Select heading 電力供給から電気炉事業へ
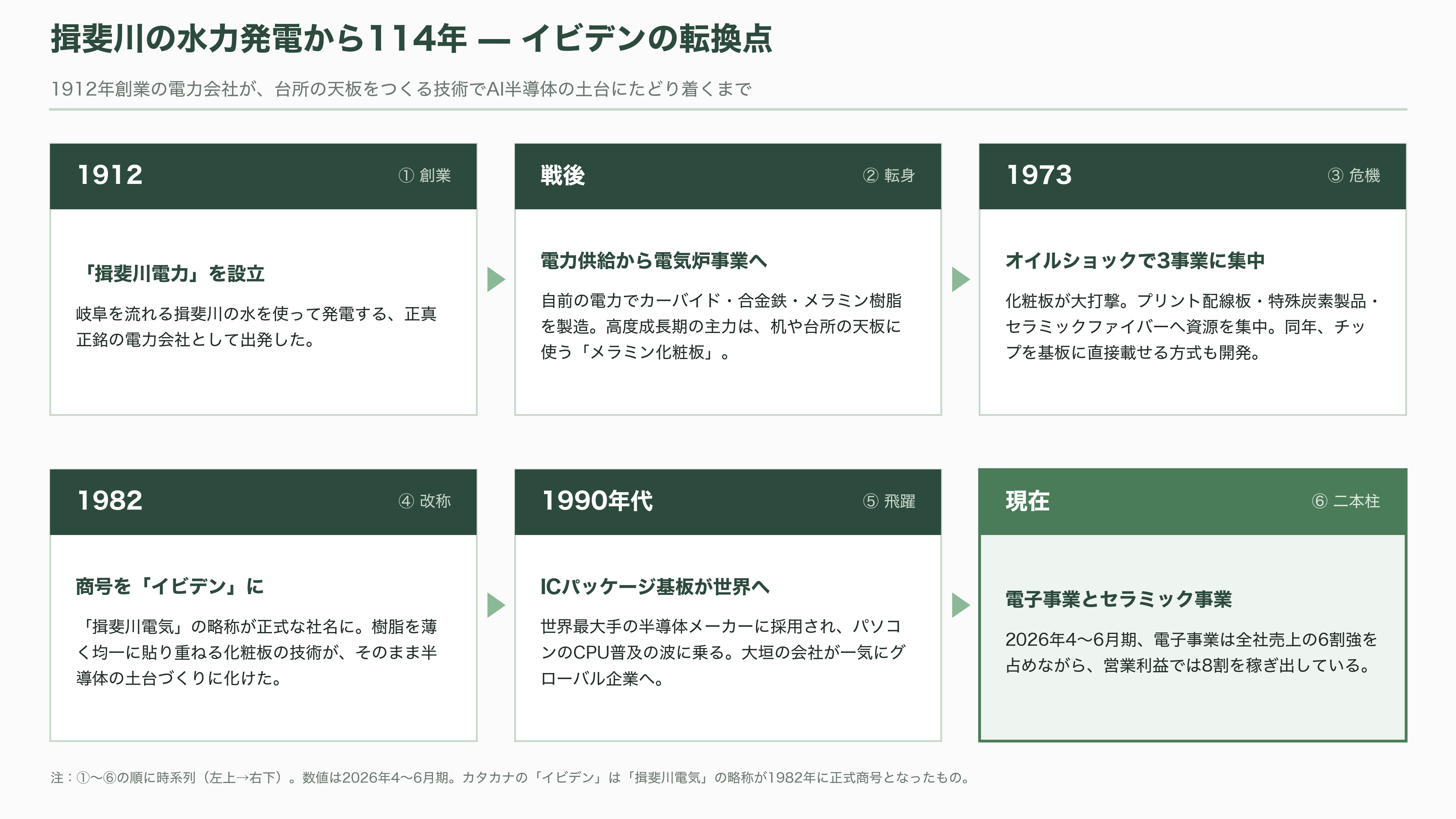This screenshot has width=1456, height=819. click(654, 260)
